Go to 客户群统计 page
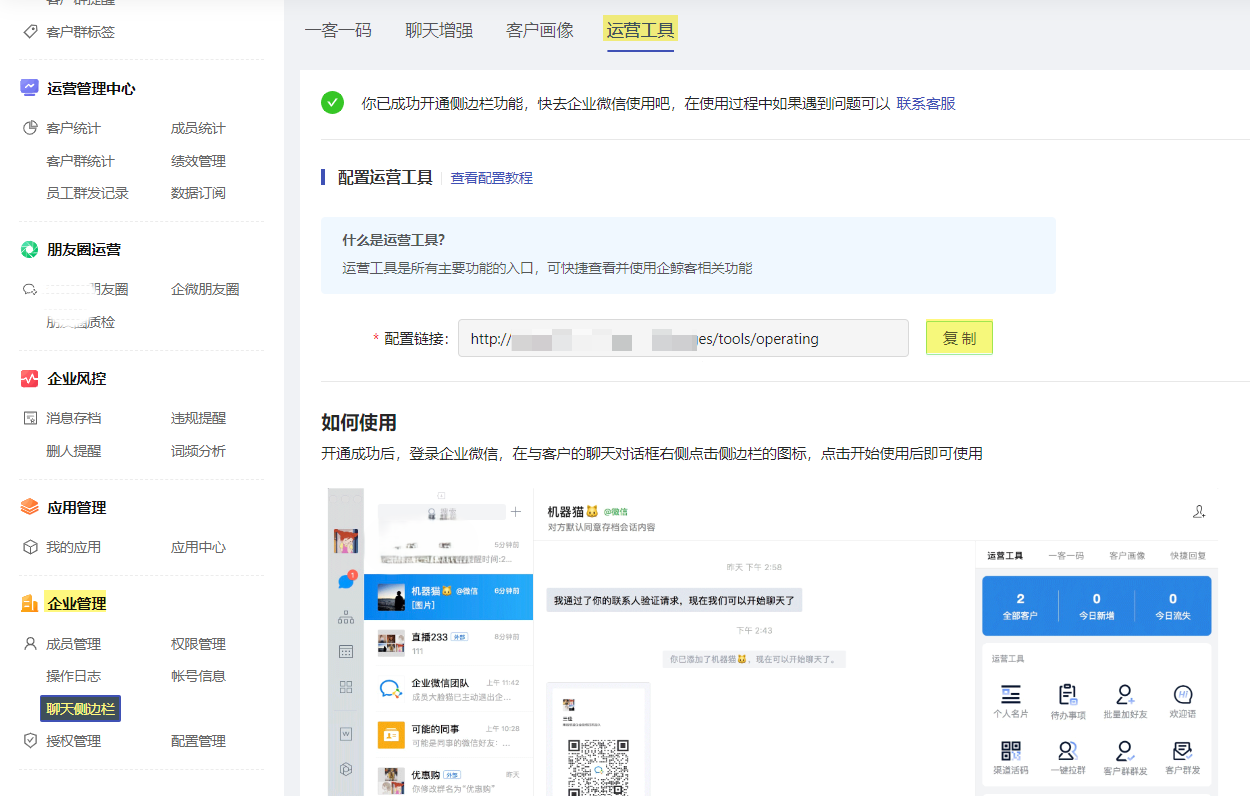 tap(81, 161)
